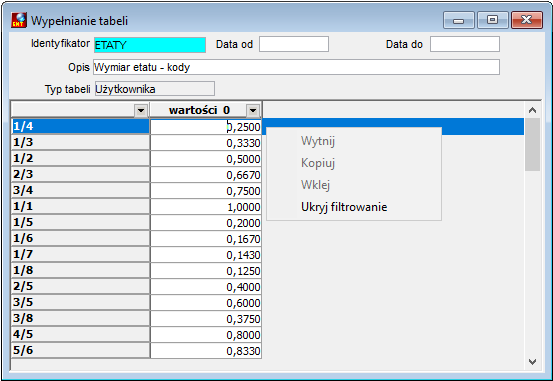Maximize the Wypełnianie tabeli window

coord(492,20)
